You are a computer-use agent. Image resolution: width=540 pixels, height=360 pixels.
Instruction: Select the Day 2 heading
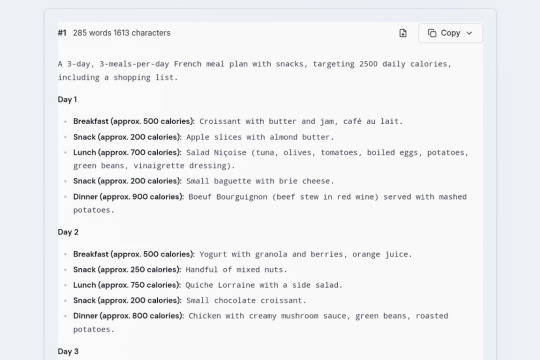pyautogui.click(x=68, y=232)
